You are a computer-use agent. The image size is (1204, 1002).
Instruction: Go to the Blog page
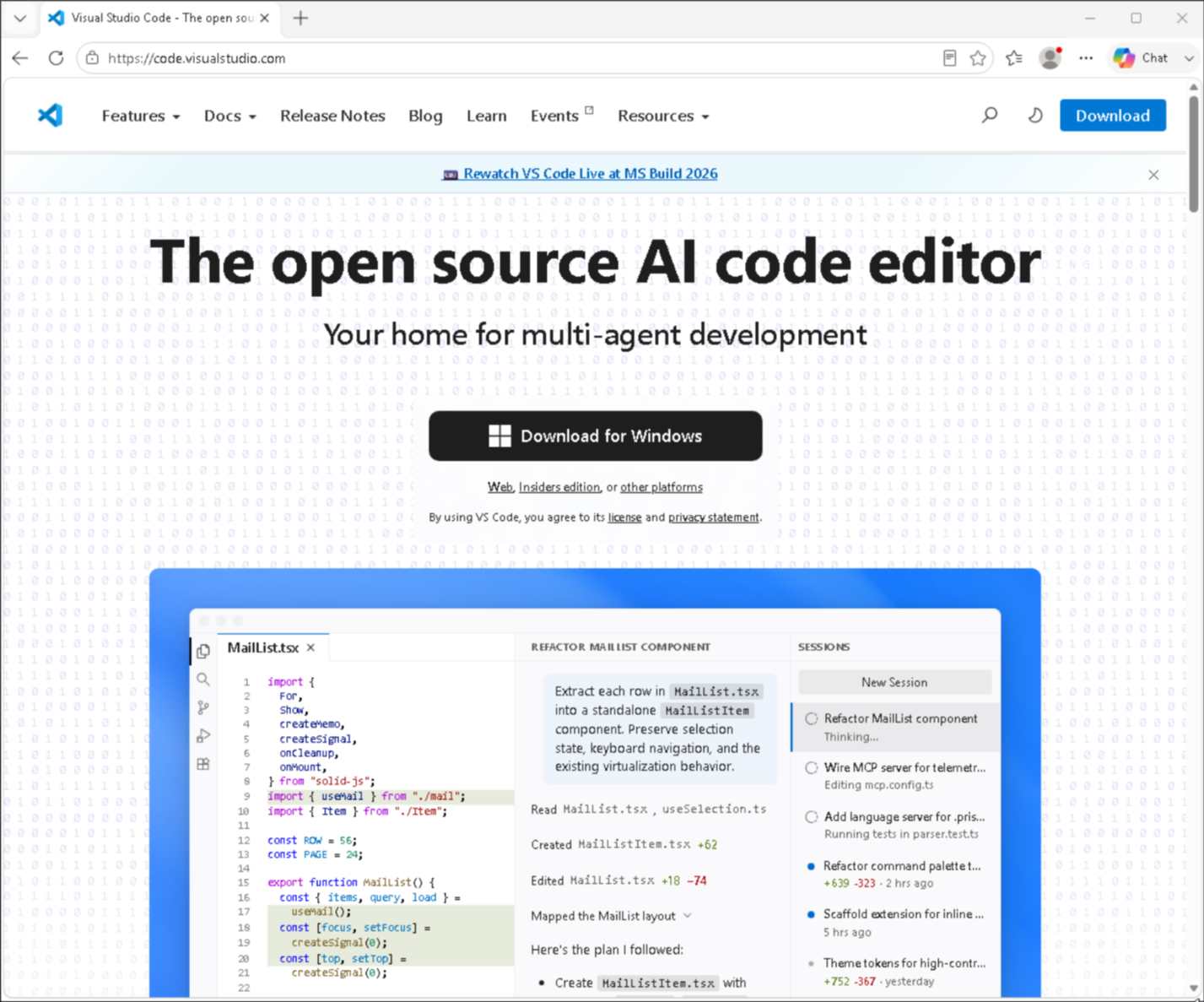click(x=425, y=116)
